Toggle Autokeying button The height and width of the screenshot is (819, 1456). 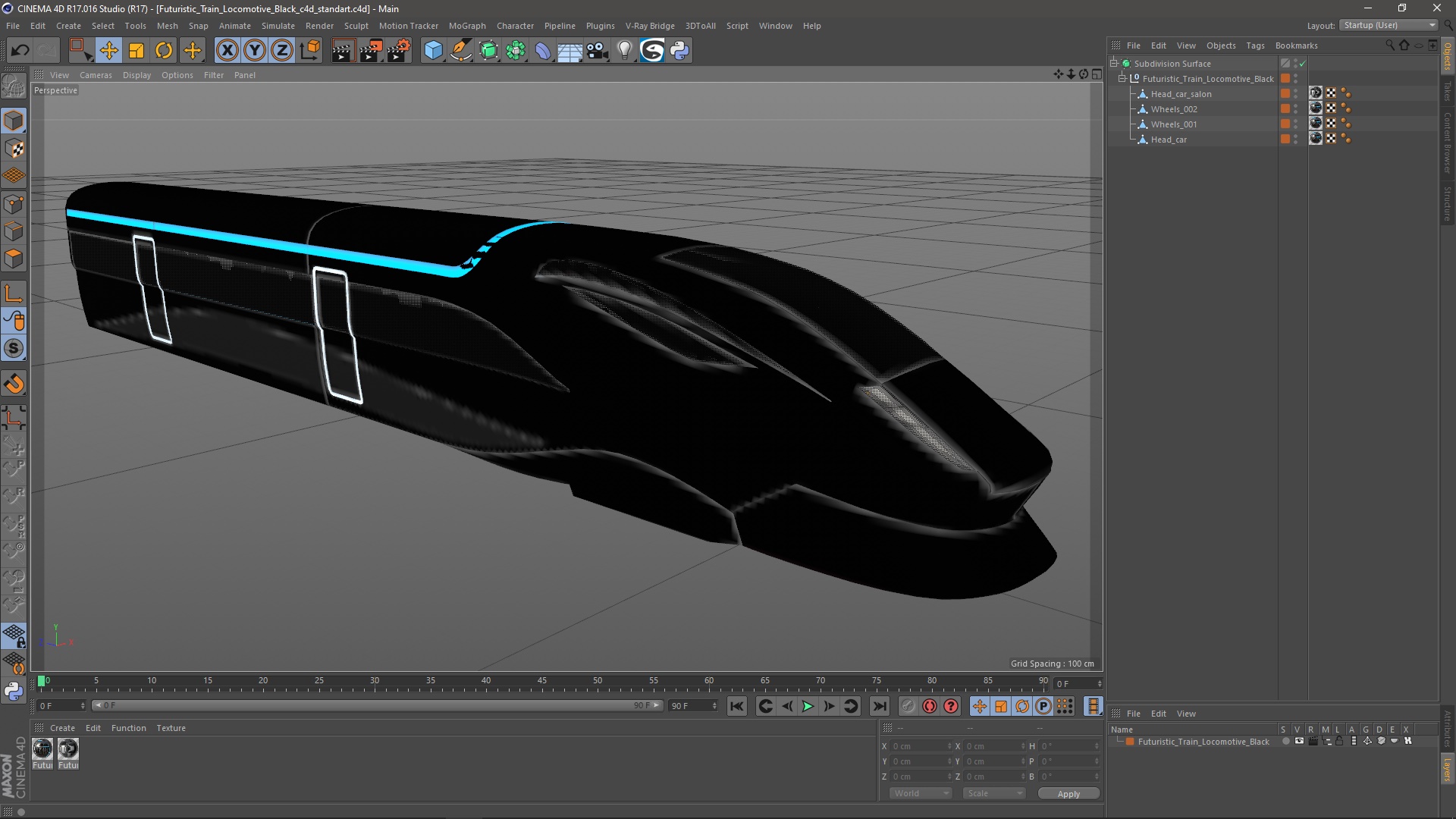[x=930, y=707]
